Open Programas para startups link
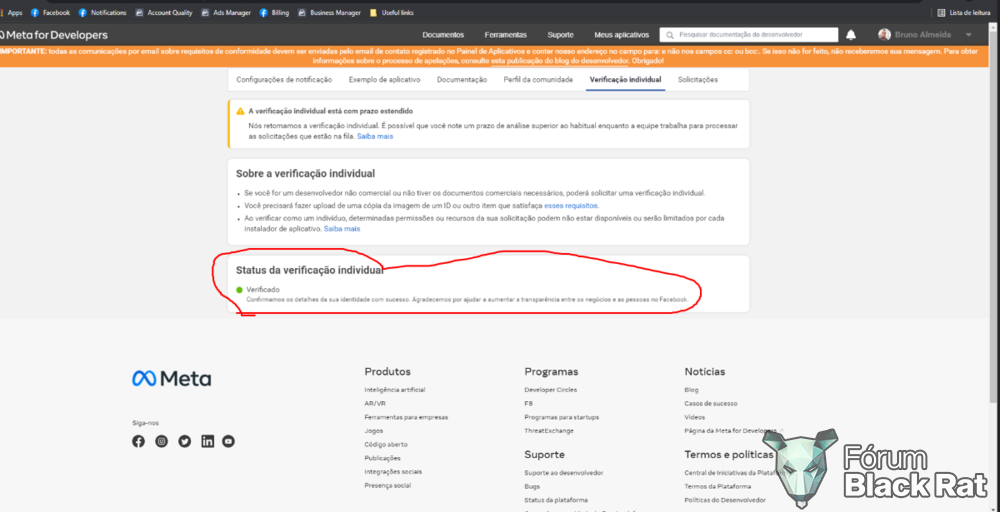This screenshot has width=1000, height=512. coord(561,417)
